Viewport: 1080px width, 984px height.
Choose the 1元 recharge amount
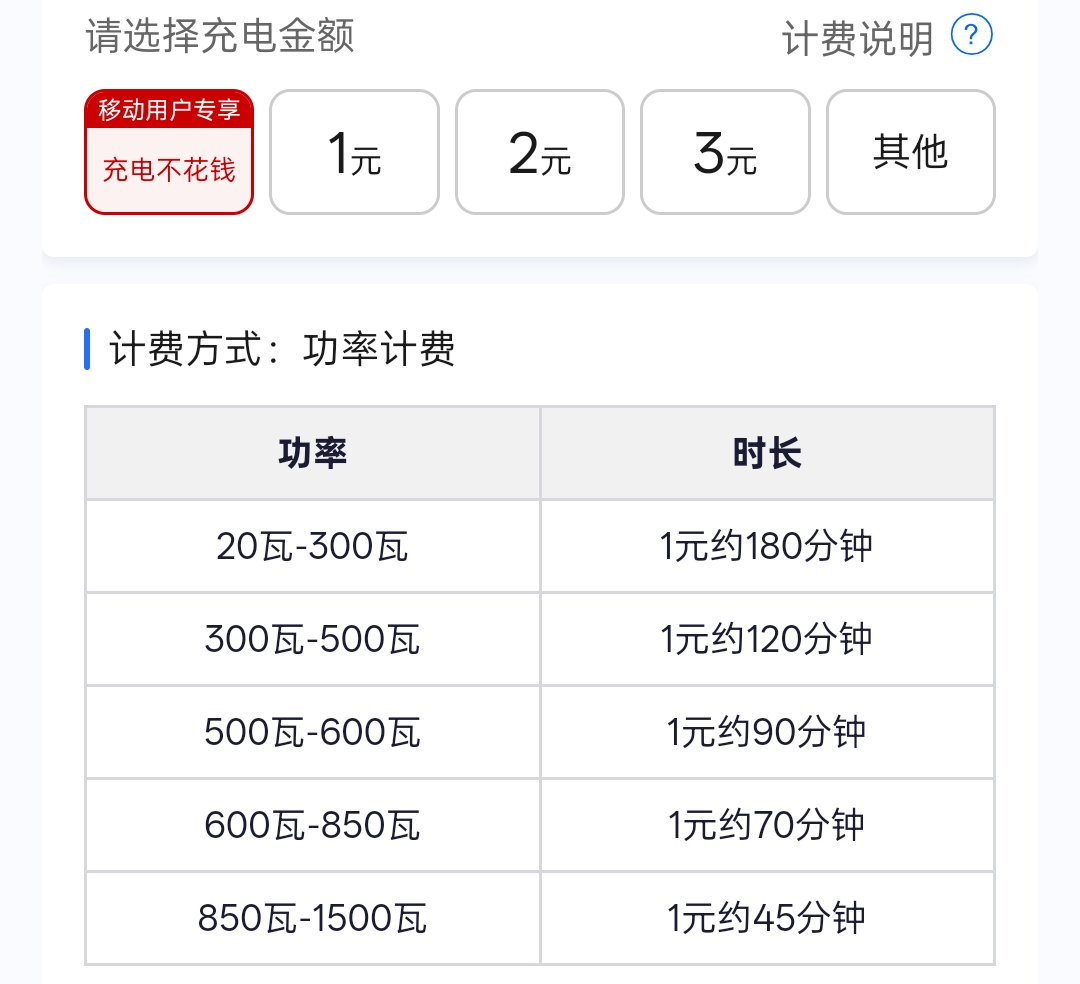pyautogui.click(x=354, y=151)
